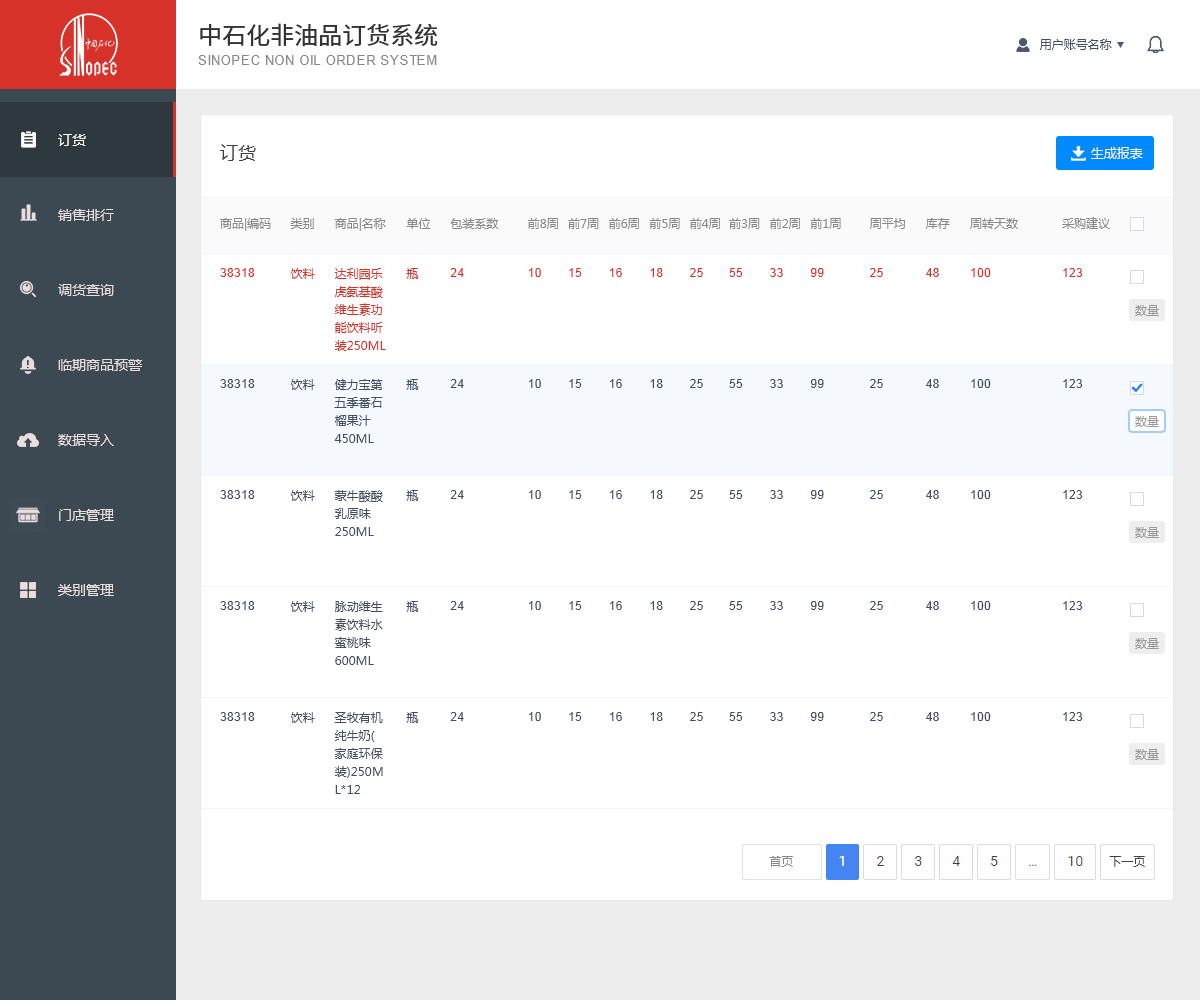Click the 订货 clipboard icon in sidebar
1200x1000 pixels.
coord(29,140)
